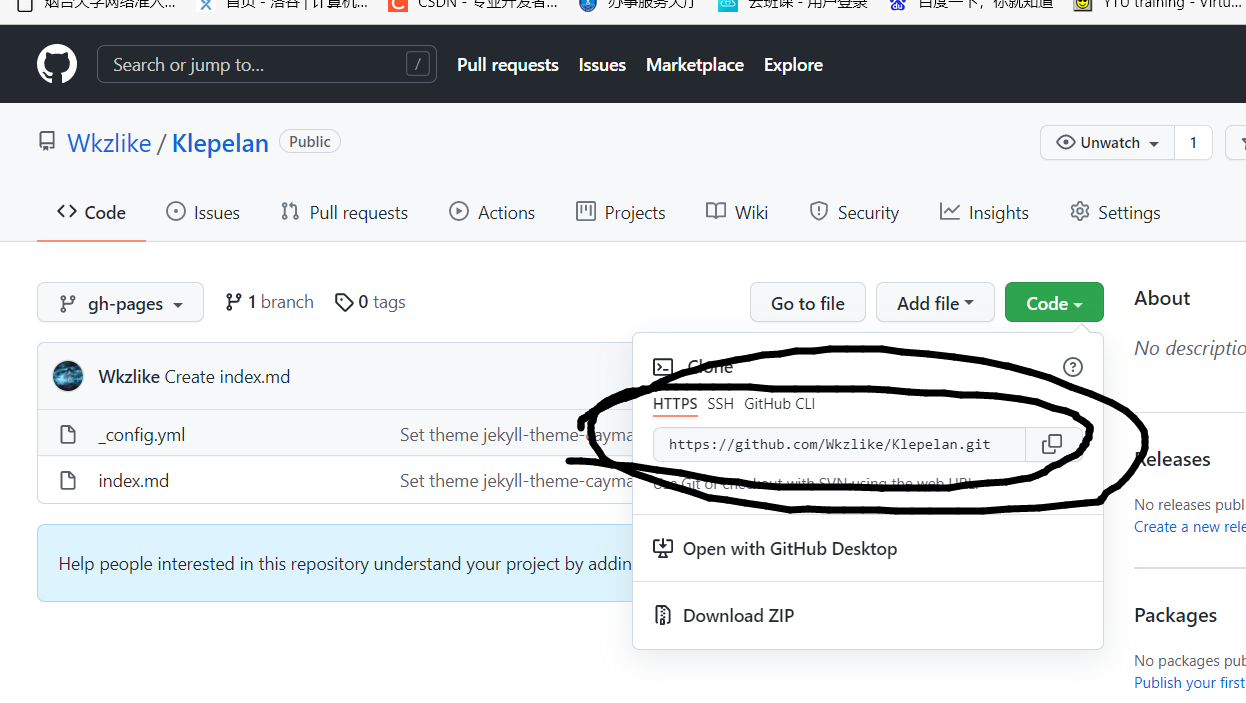Copy the clone URL to clipboard
This screenshot has width=1246, height=703.
click(x=1052, y=444)
